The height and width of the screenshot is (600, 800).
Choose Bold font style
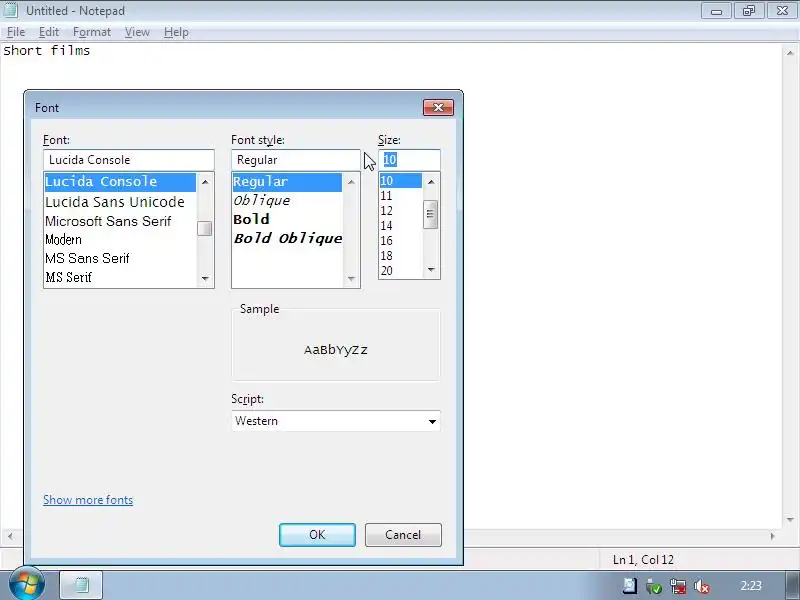tap(287, 219)
